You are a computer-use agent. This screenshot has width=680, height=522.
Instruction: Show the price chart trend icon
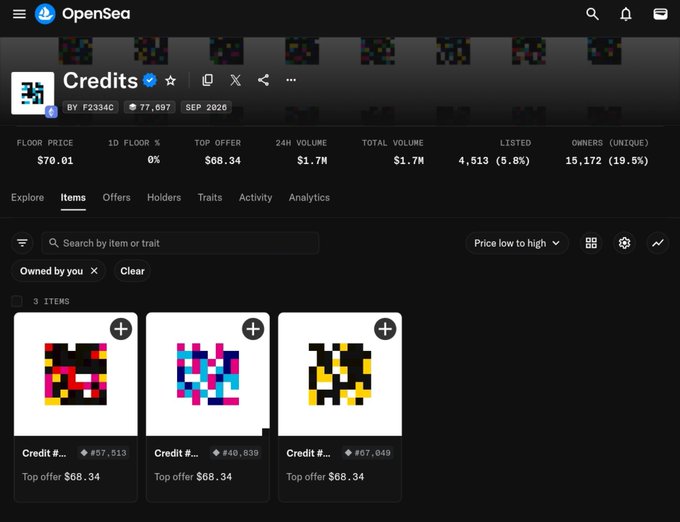coord(657,243)
